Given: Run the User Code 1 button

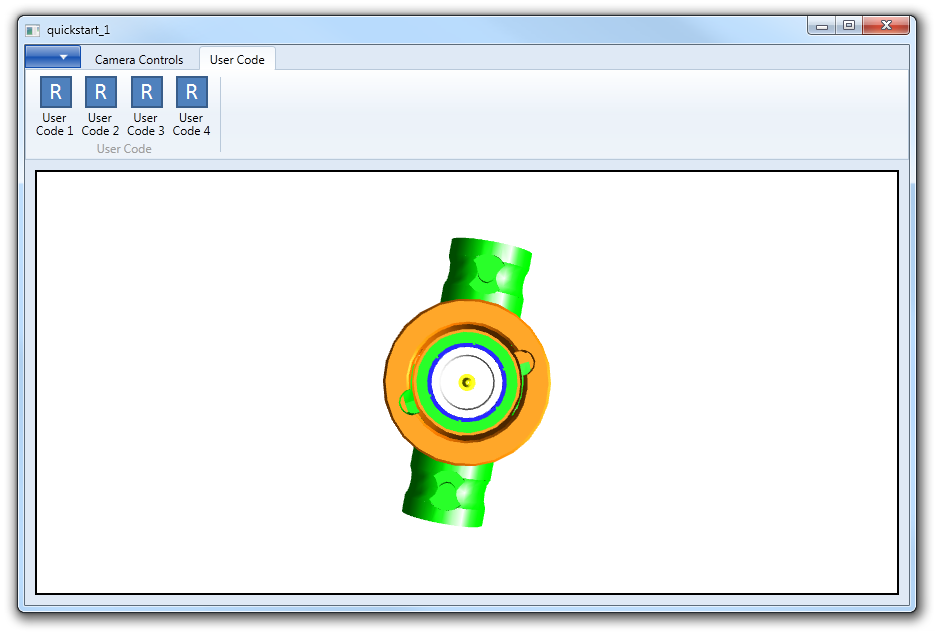Looking at the screenshot, I should 55,93.
